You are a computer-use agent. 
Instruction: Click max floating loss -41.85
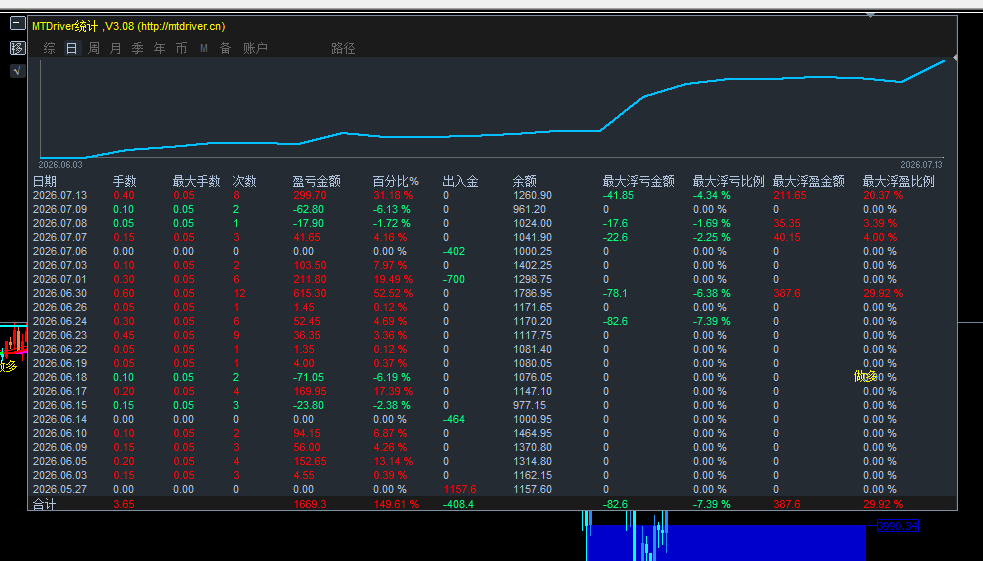pos(618,196)
